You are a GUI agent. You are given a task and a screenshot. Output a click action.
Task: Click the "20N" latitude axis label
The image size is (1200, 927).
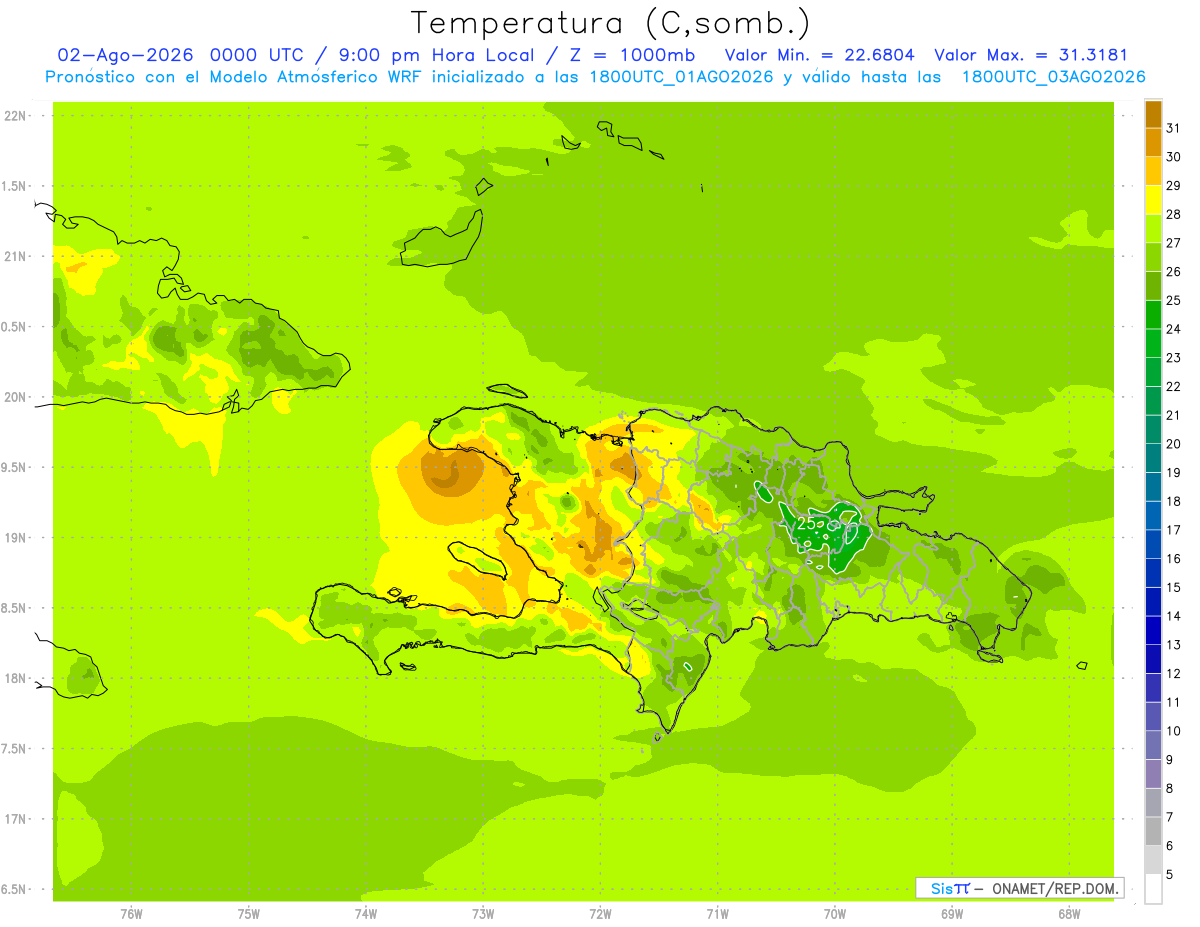(x=15, y=397)
